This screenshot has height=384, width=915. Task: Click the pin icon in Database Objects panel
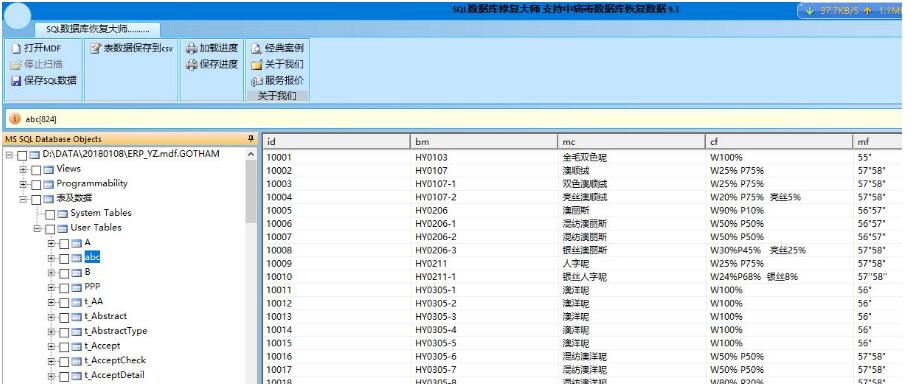pos(251,139)
